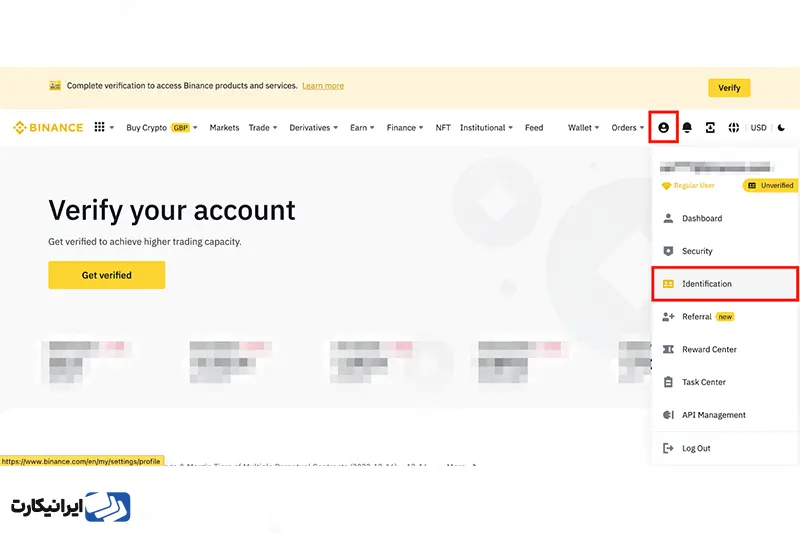Click the new badge beside Referral
Screen dimensions: 800x533
pyautogui.click(x=725, y=317)
